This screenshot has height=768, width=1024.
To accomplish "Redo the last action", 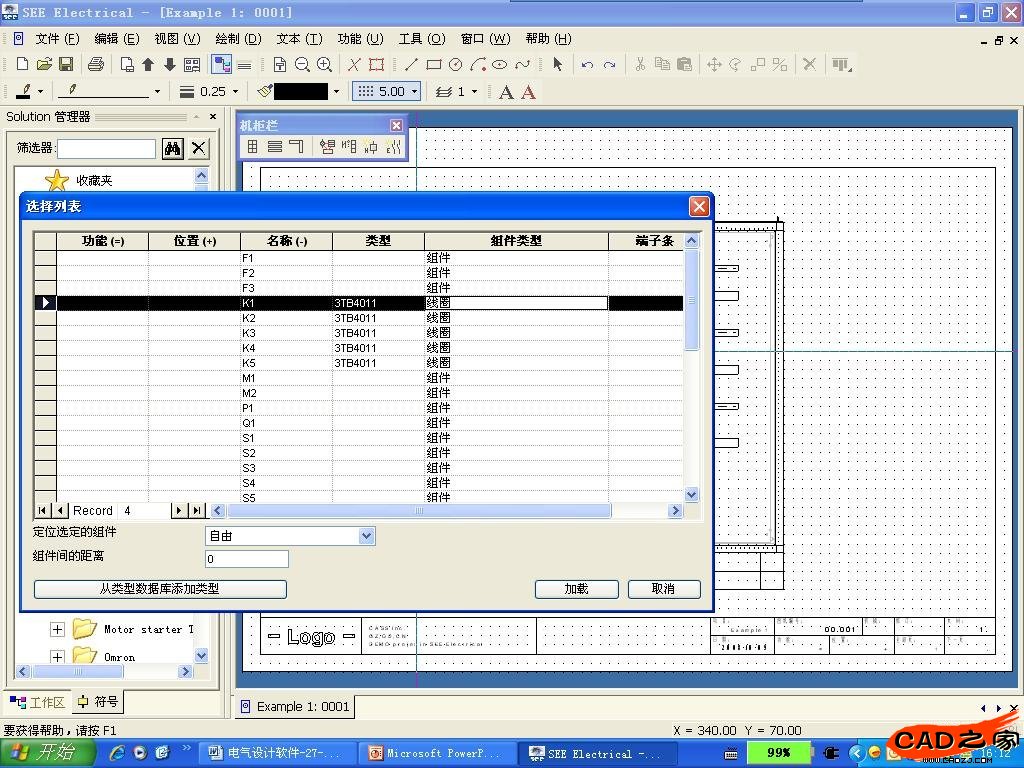I will pos(609,64).
